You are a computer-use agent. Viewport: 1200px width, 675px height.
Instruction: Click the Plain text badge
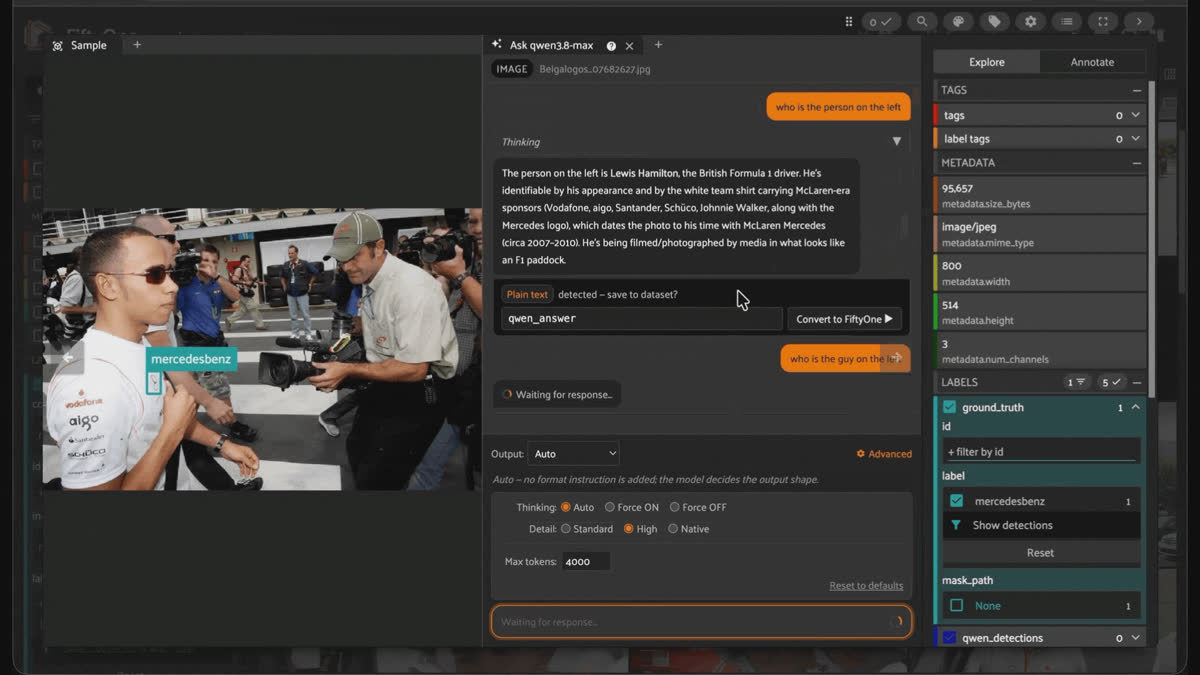(527, 294)
